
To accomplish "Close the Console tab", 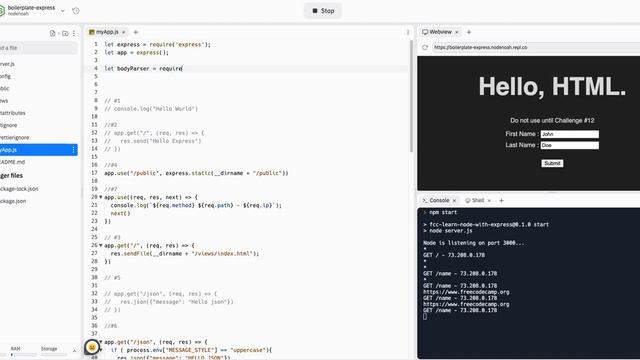I will (x=454, y=201).
